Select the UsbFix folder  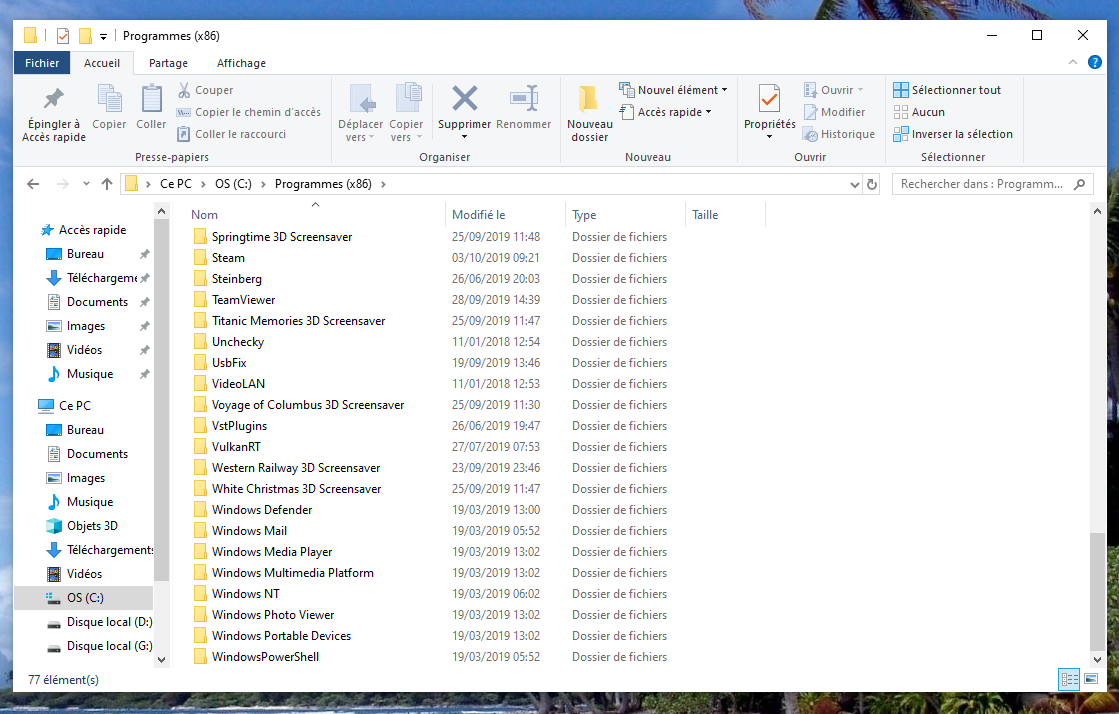pos(229,363)
